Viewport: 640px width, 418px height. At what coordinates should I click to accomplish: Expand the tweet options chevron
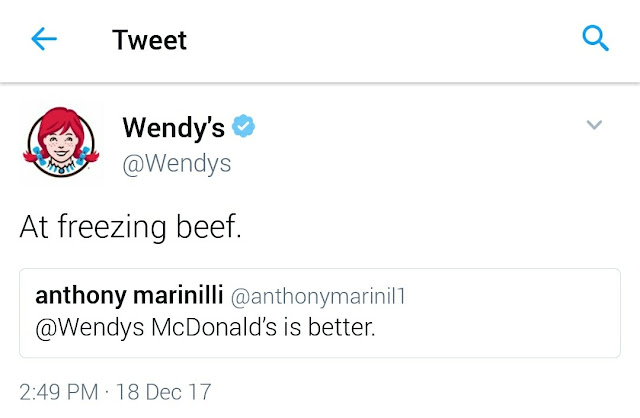point(594,125)
